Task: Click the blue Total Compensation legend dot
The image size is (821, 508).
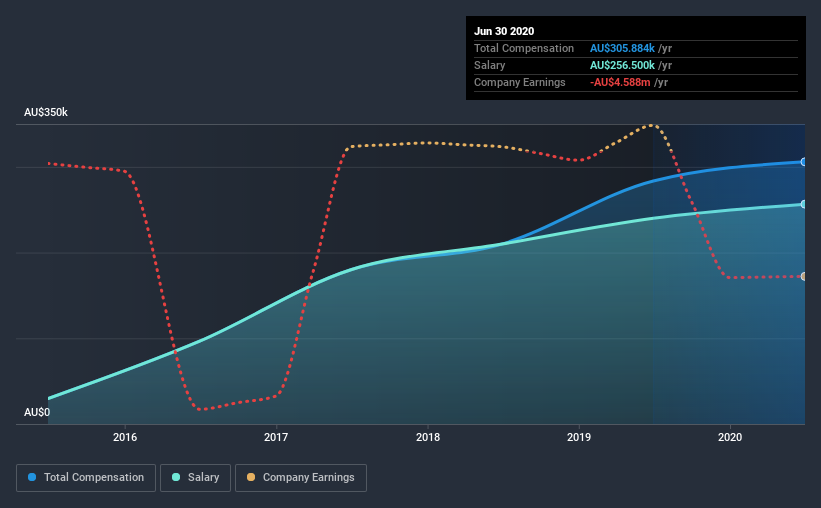Action: 32,477
